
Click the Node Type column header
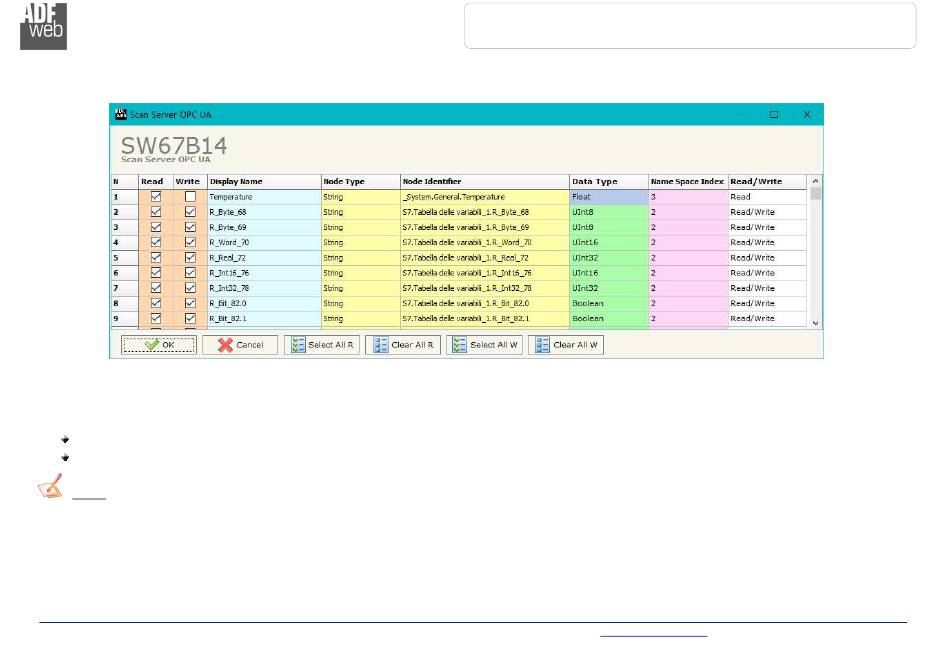(360, 181)
